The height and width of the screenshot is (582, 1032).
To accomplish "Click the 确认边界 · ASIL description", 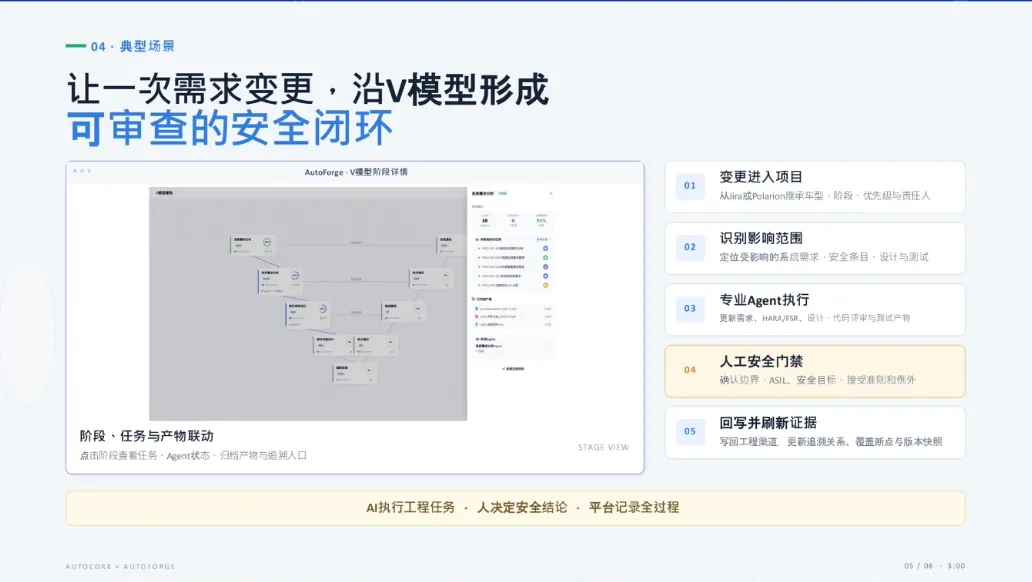I will pyautogui.click(x=817, y=380).
